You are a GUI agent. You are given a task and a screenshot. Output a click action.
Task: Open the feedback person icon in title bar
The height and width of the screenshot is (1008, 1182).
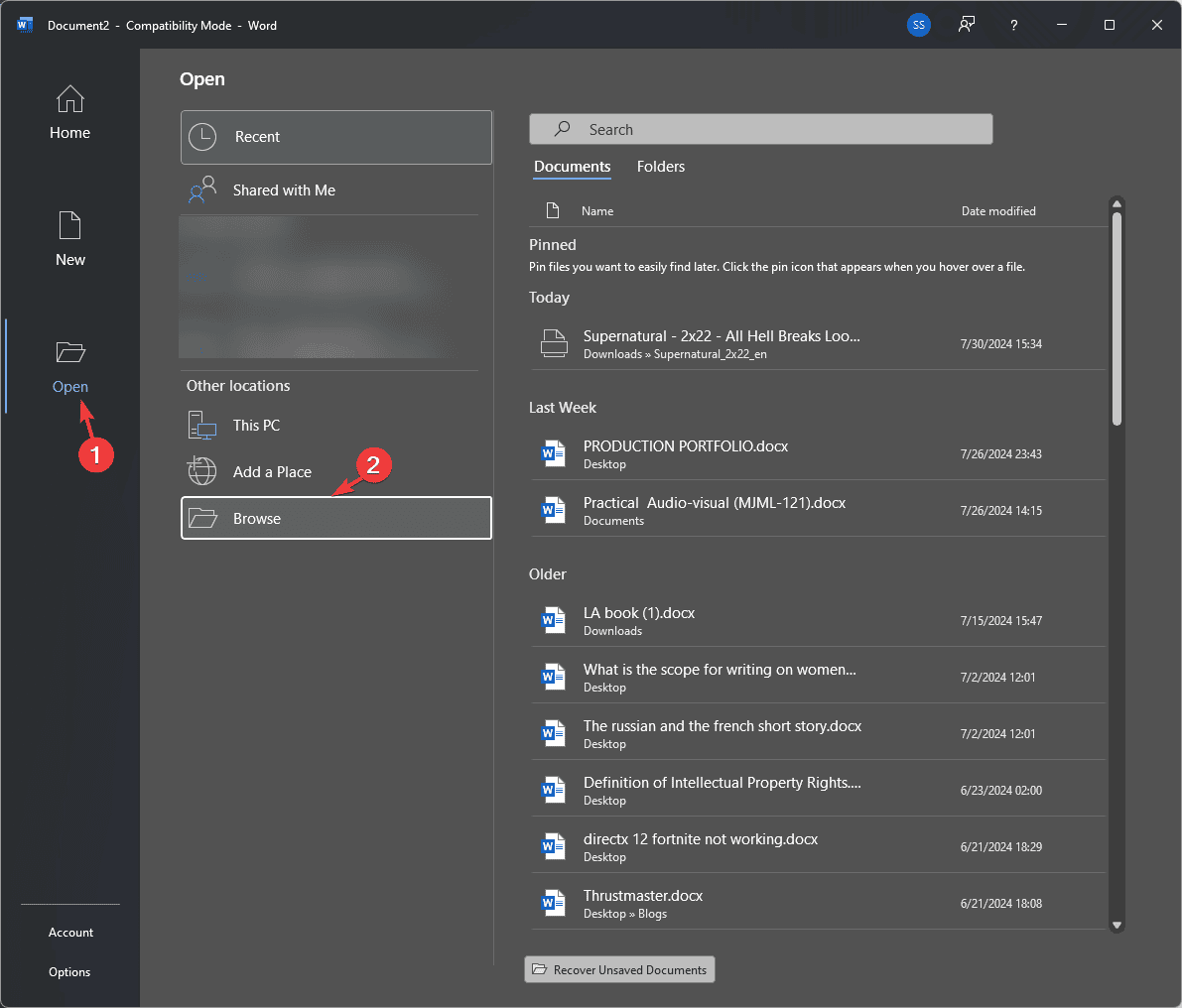[967, 25]
